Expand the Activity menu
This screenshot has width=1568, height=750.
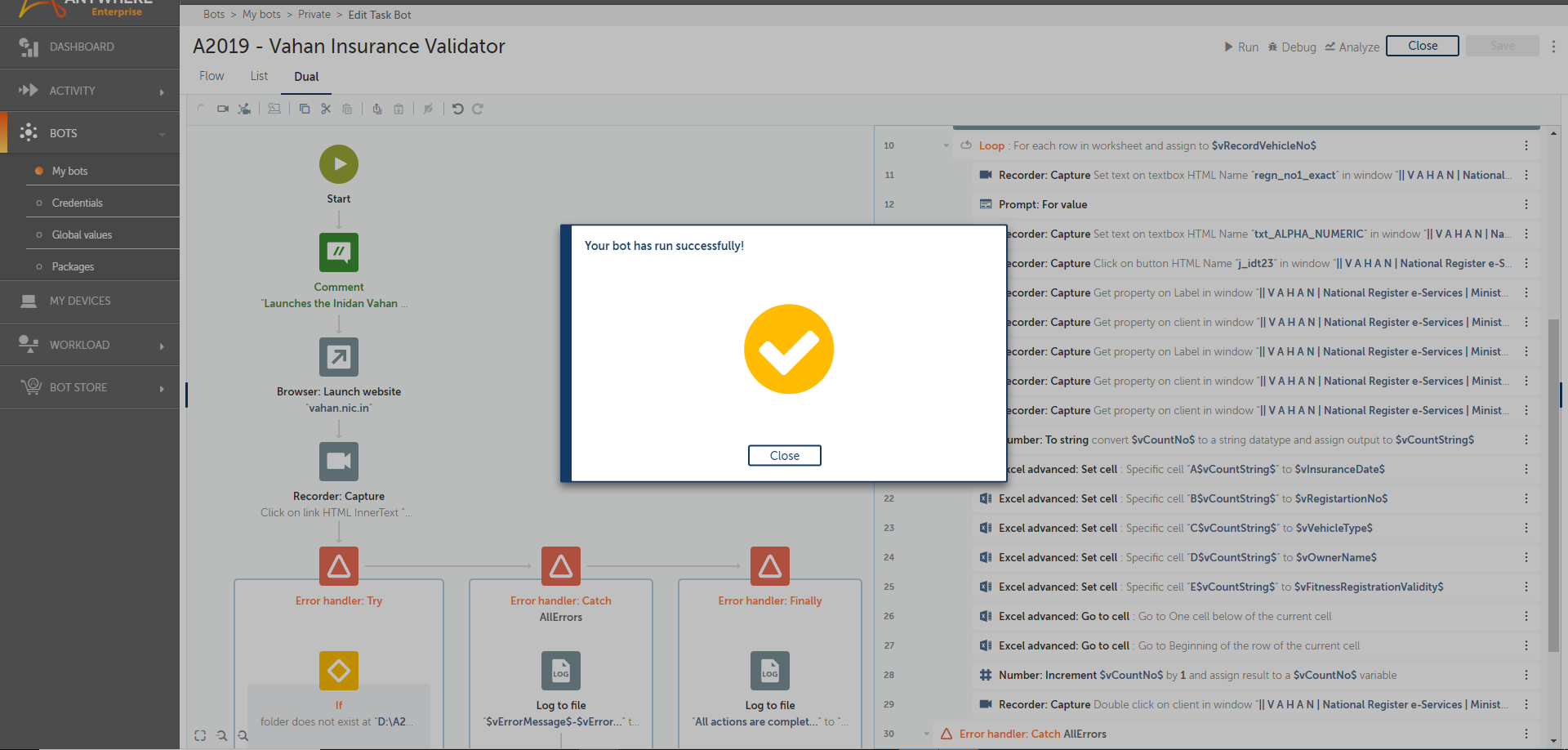pos(90,91)
